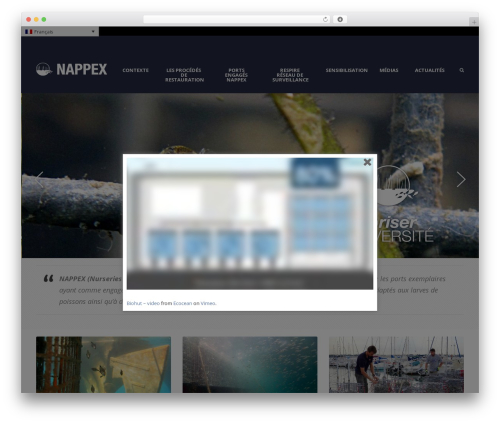Reload the page using the refresh icon

[x=325, y=19]
